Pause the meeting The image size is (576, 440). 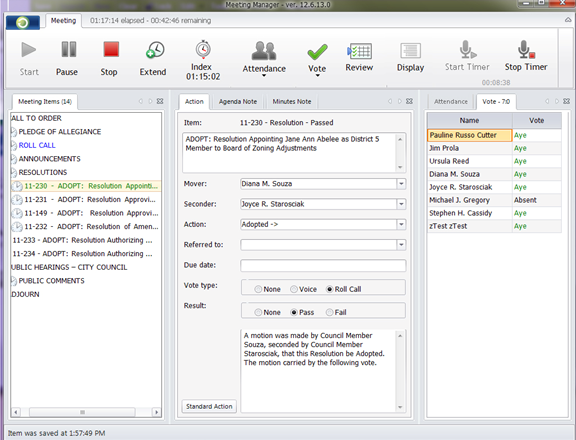pos(69,50)
